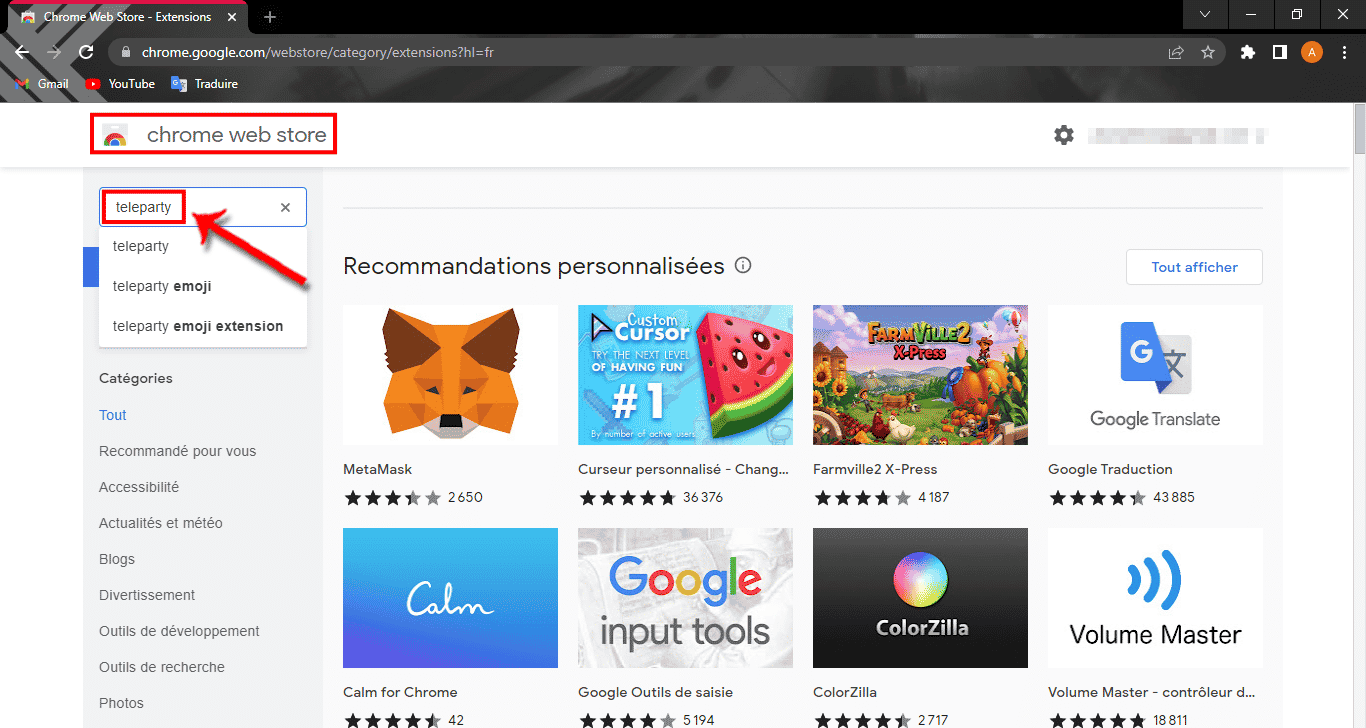
Task: Open the Google Translate thumbnail
Action: 1155,375
